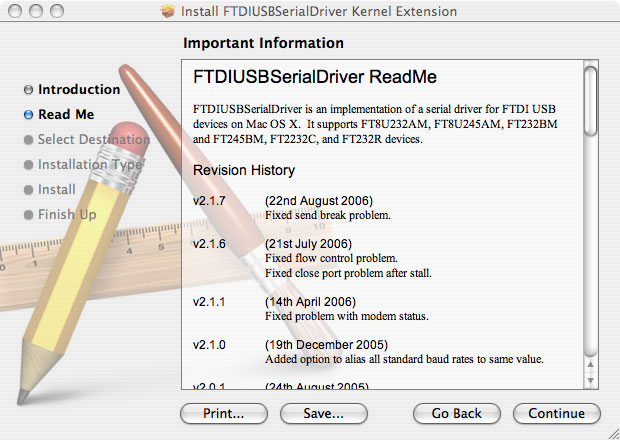Click the v2.1.1 version entry

coord(209,302)
